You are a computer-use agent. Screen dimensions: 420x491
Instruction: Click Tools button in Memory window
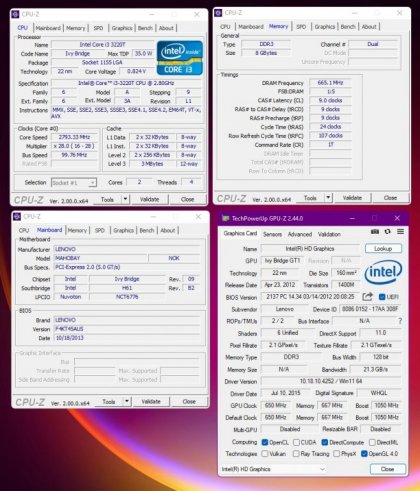[310, 198]
